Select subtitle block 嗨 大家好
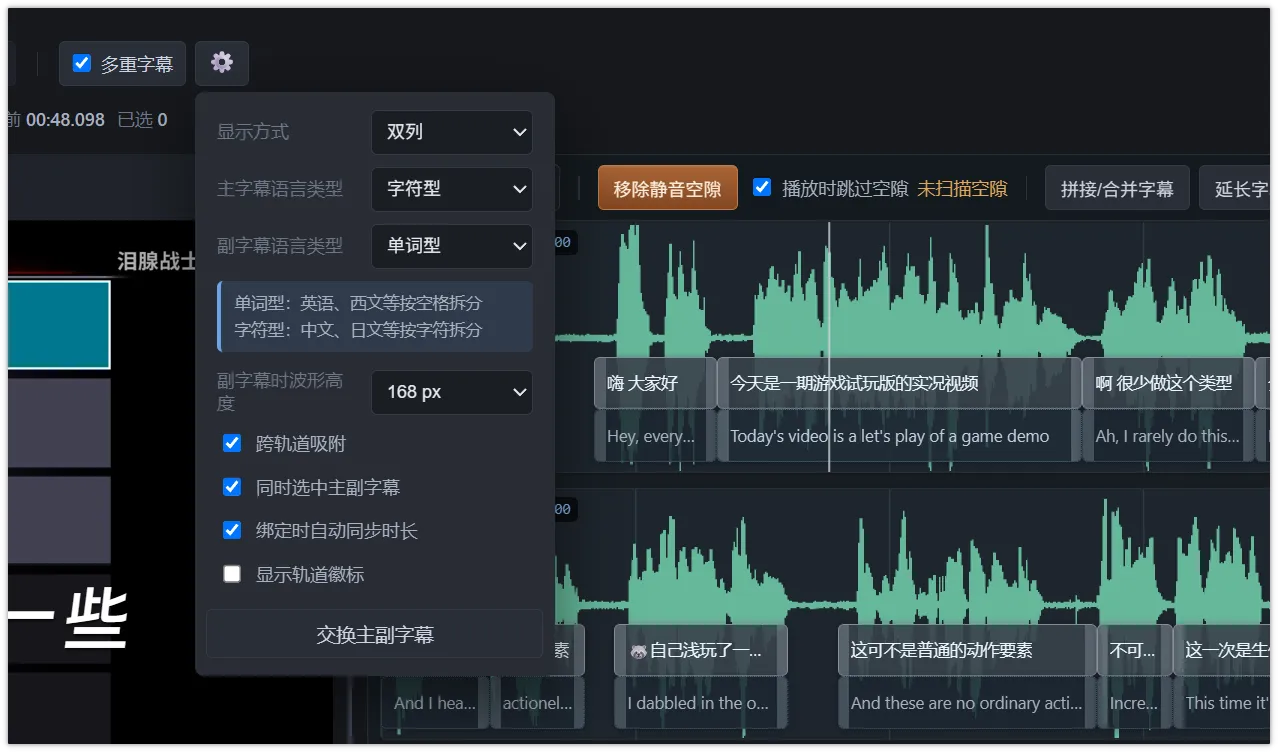Screen dimensions: 1278x752 point(655,383)
